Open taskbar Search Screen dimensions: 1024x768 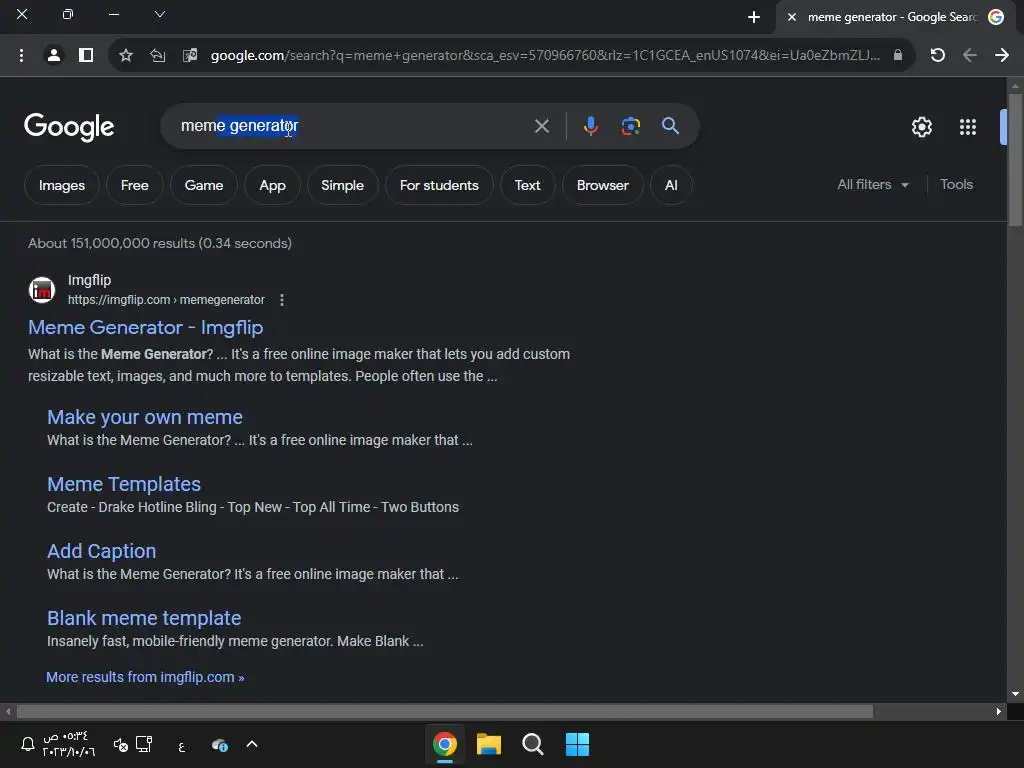click(533, 744)
